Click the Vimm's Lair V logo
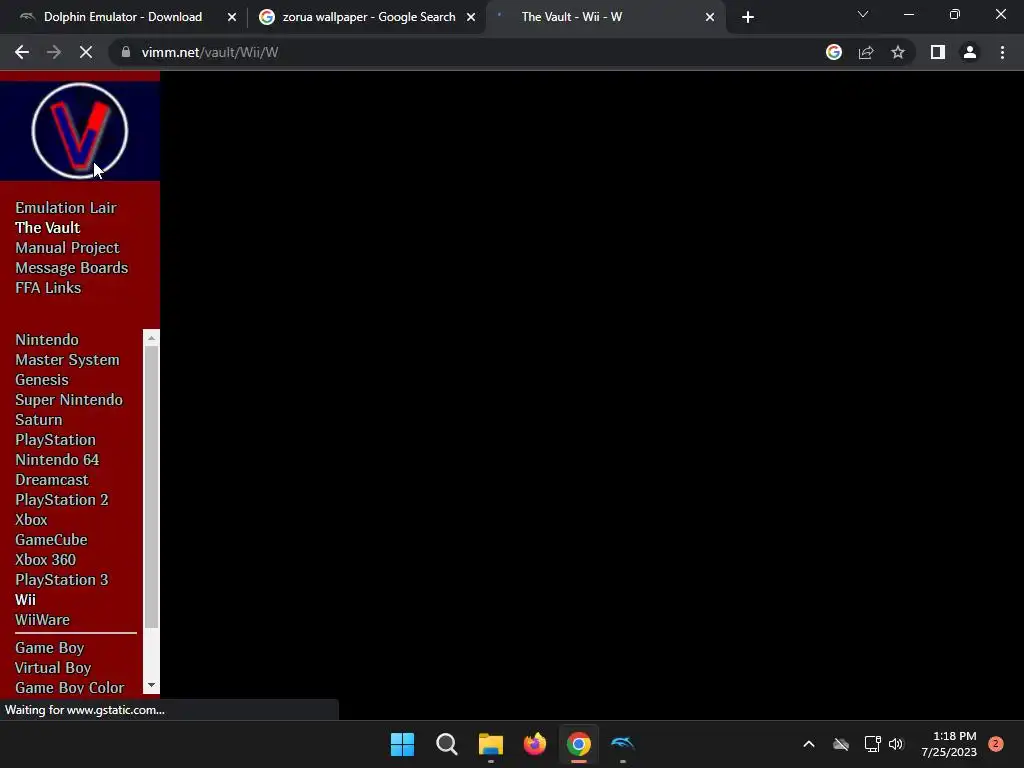 click(80, 131)
